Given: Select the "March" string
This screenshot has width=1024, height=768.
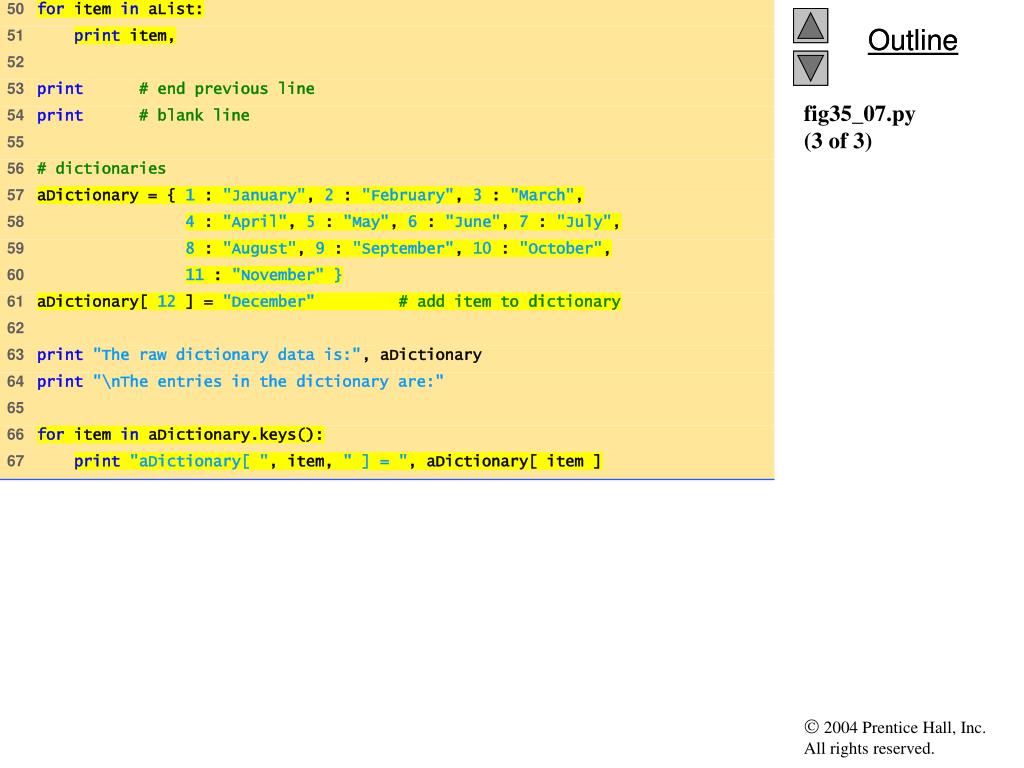Looking at the screenshot, I should click(x=542, y=195).
